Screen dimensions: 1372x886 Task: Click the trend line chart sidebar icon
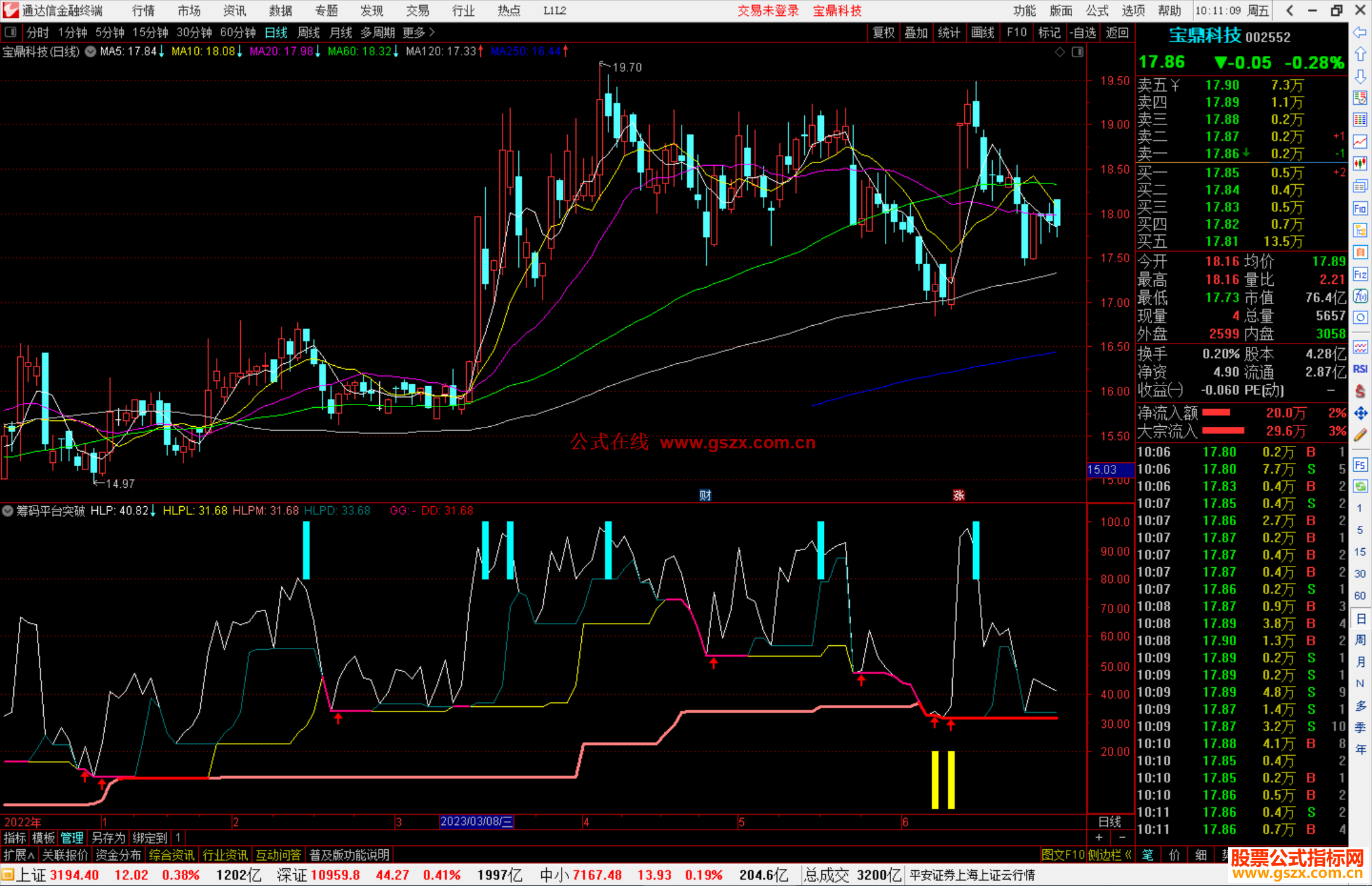pyautogui.click(x=1360, y=141)
